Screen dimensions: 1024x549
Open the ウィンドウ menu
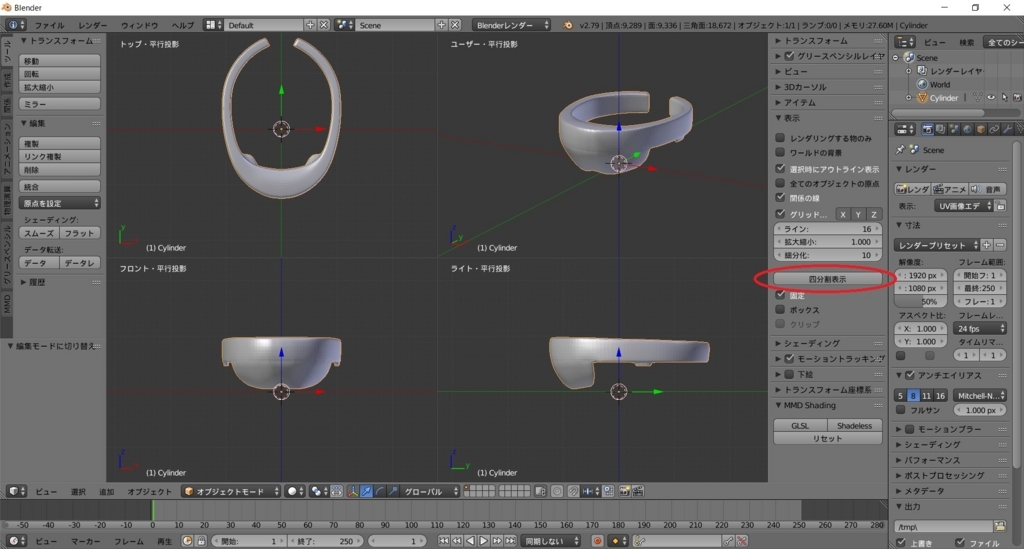point(139,25)
